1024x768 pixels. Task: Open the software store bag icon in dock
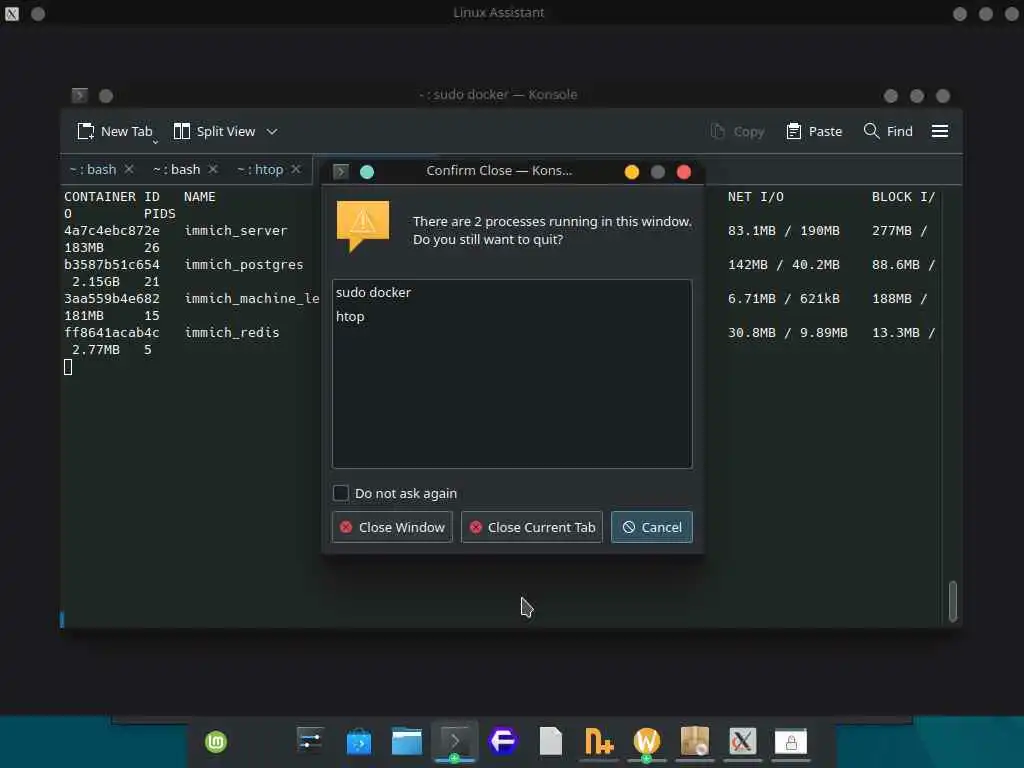point(359,742)
